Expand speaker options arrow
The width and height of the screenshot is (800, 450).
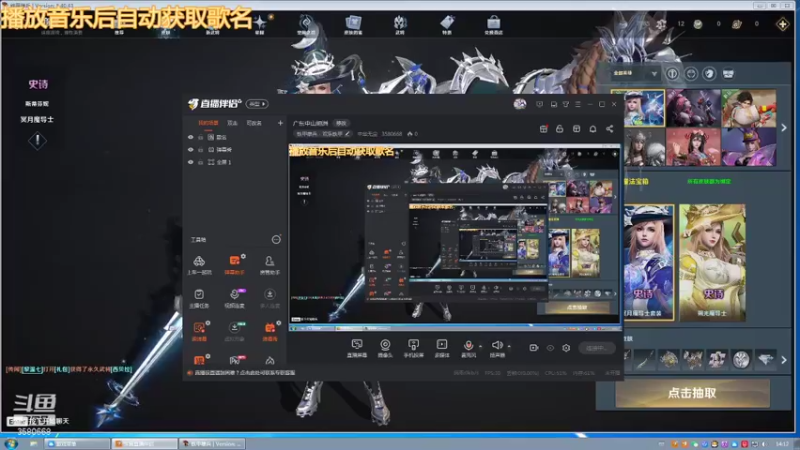(x=509, y=346)
